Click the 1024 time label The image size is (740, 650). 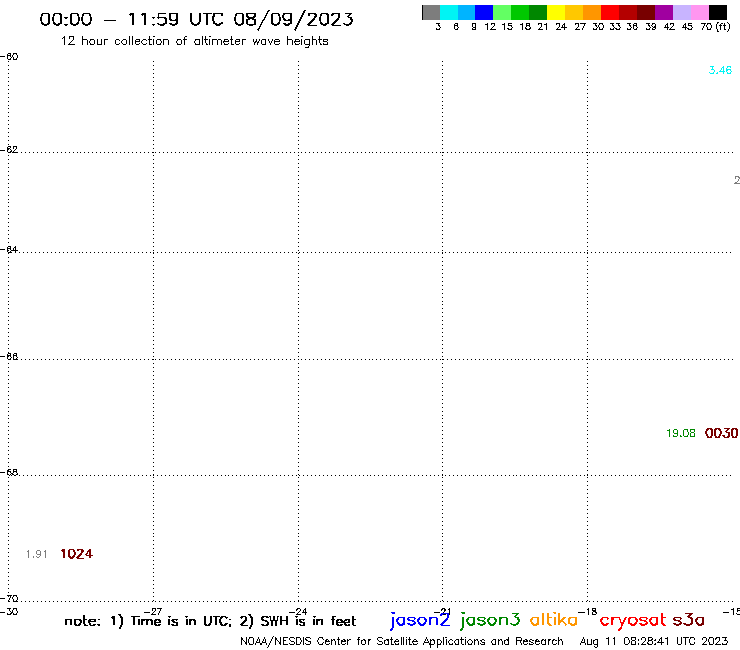(76, 554)
